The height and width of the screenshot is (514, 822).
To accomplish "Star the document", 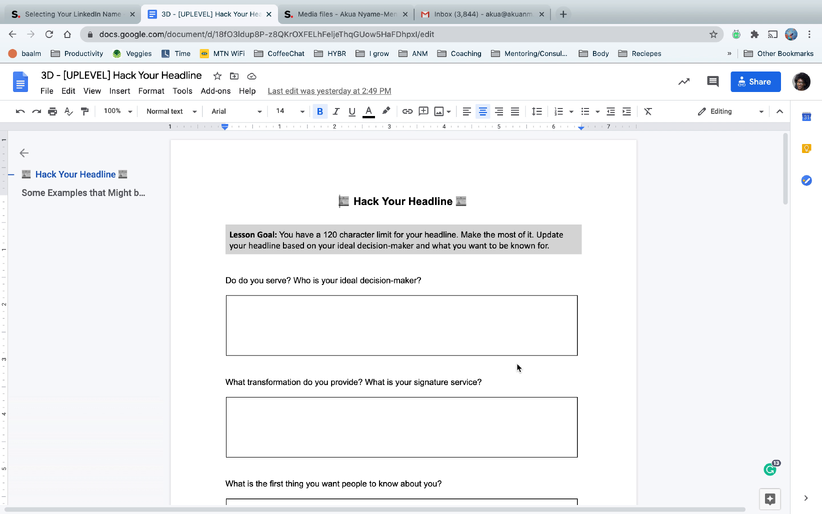I will coord(217,76).
